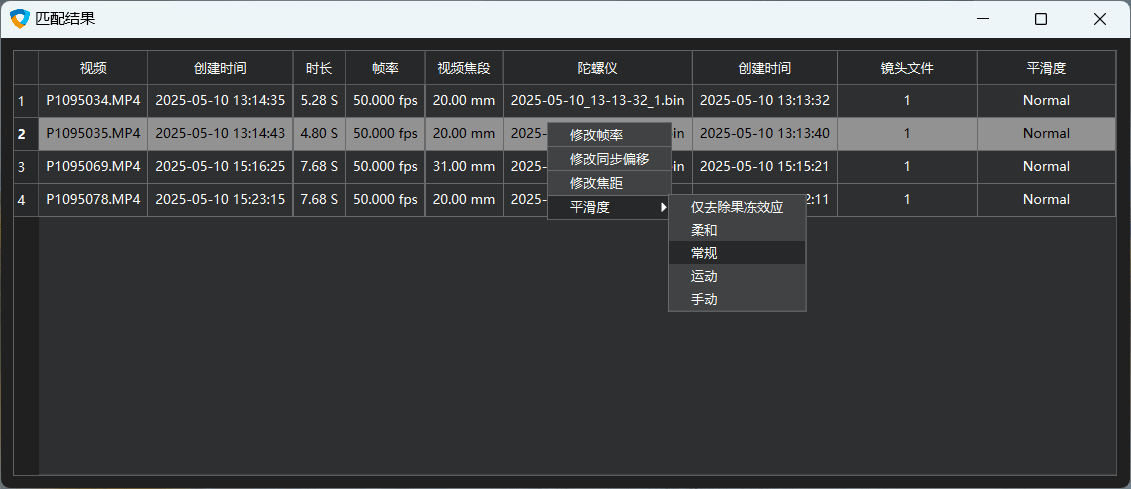
Task: Click 31.00 mm focal length cell
Action: coord(464,166)
